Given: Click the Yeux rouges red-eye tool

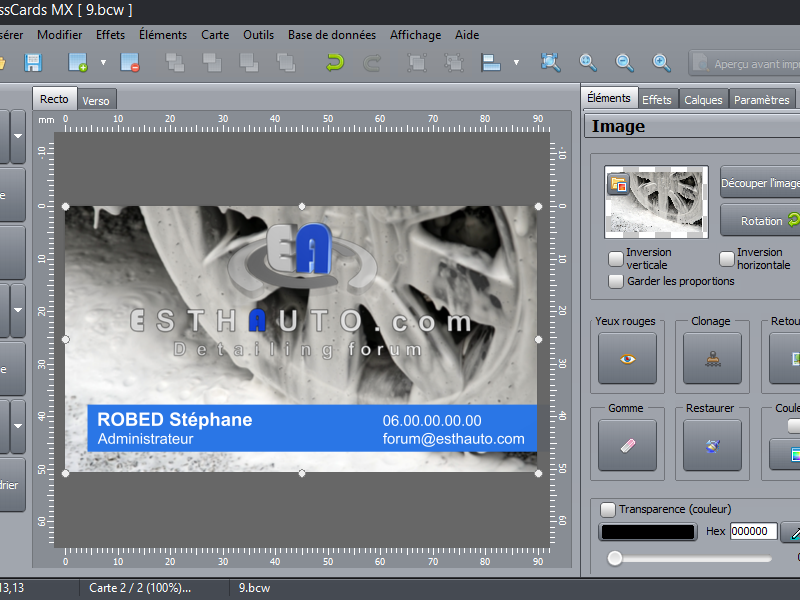Looking at the screenshot, I should (627, 359).
